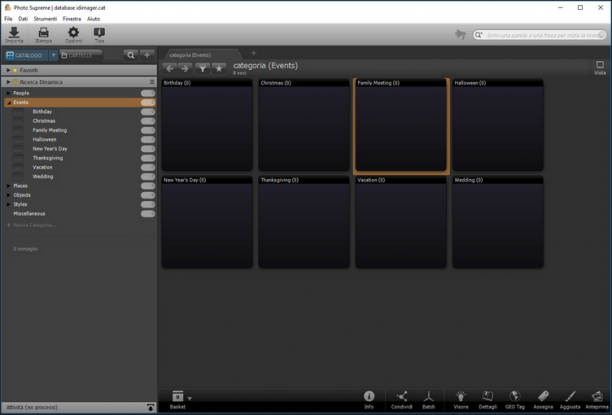Image resolution: width=612 pixels, height=415 pixels.
Task: Select the Thanksgiving tree item
Action: click(x=48, y=158)
